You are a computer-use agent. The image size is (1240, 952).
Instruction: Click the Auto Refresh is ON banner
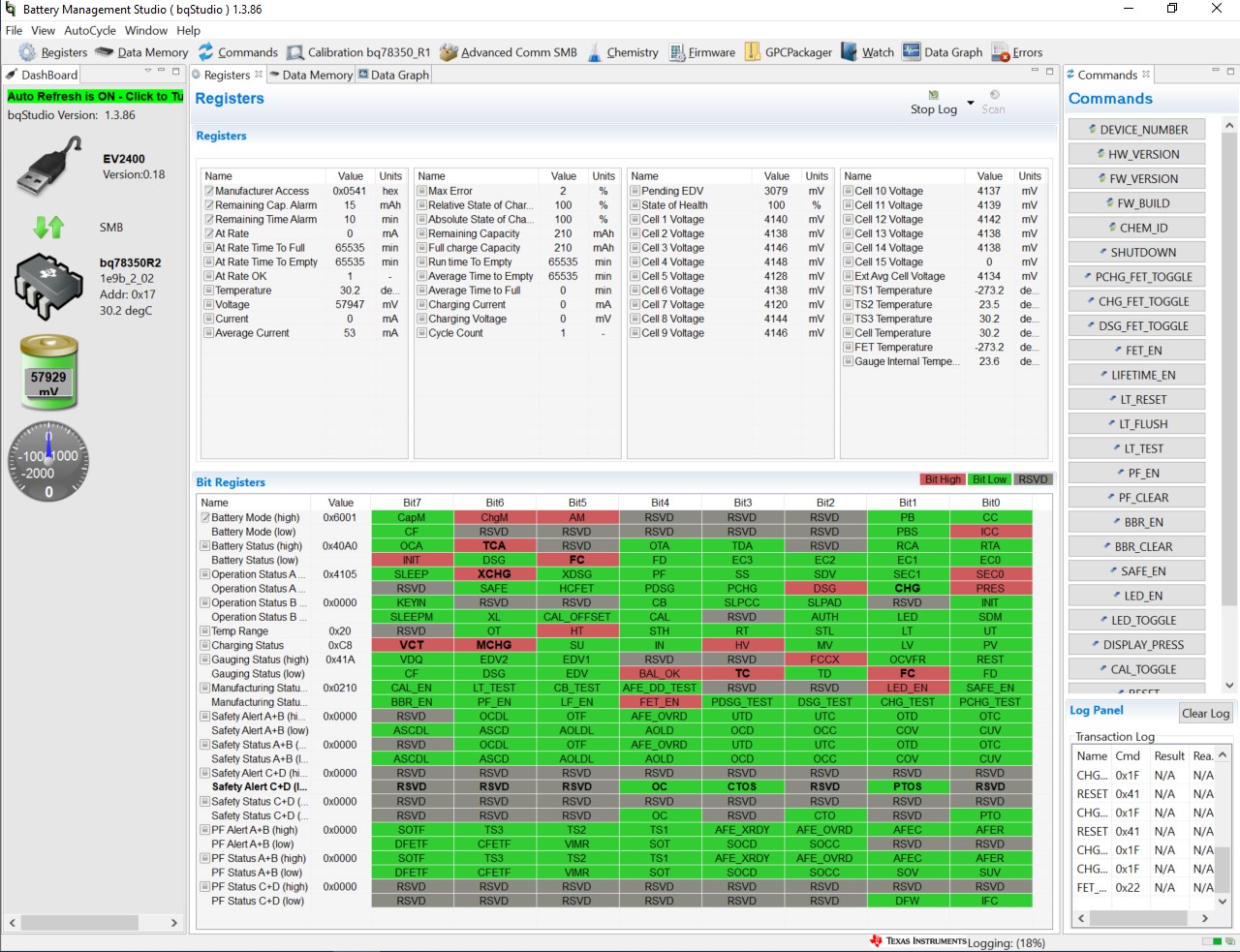(x=95, y=96)
